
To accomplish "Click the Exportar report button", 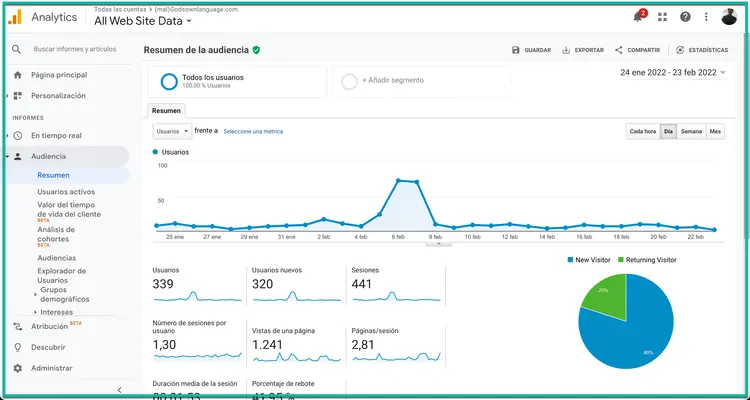I will click(x=583, y=49).
